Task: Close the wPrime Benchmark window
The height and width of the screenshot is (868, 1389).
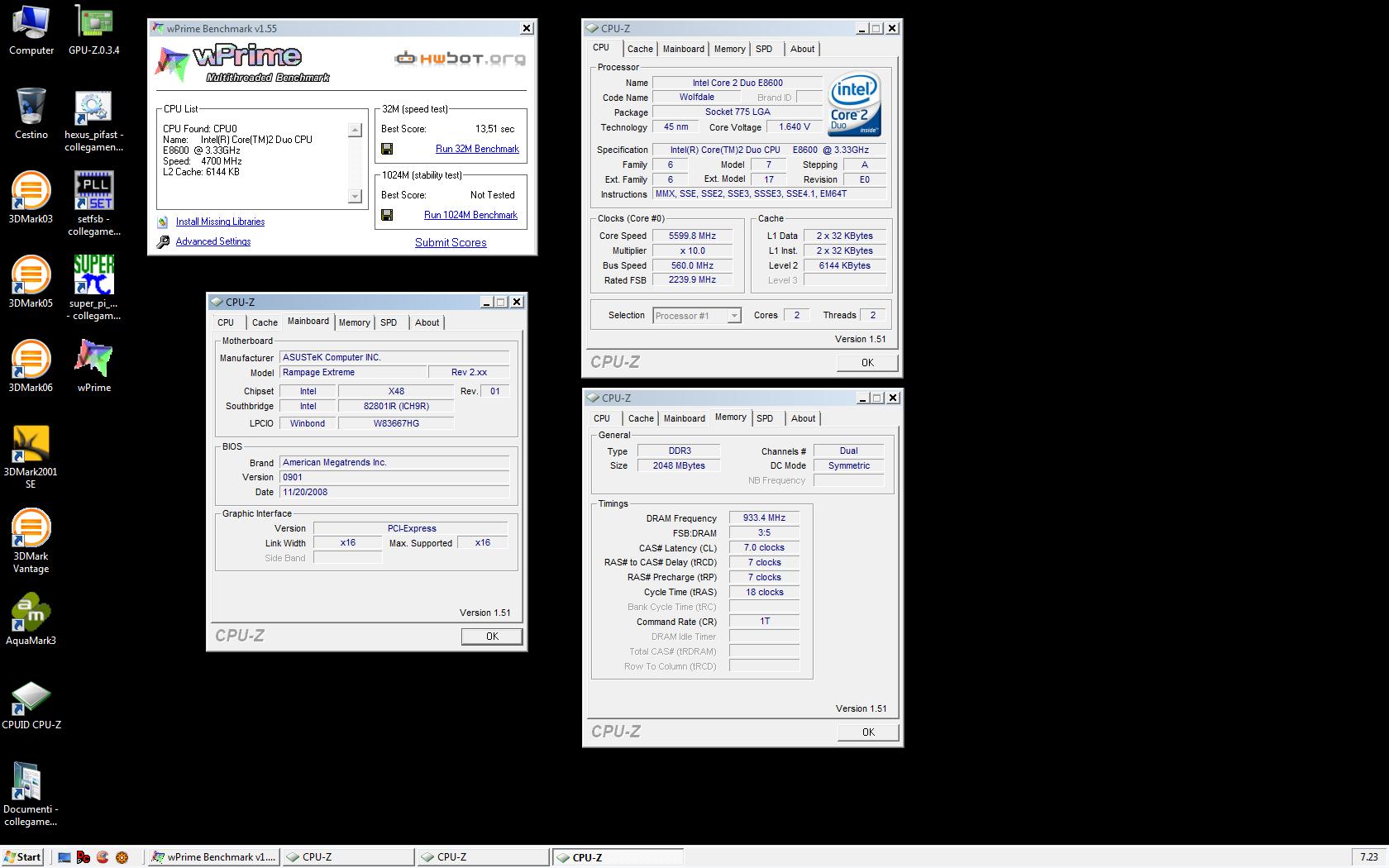Action: coord(527,28)
